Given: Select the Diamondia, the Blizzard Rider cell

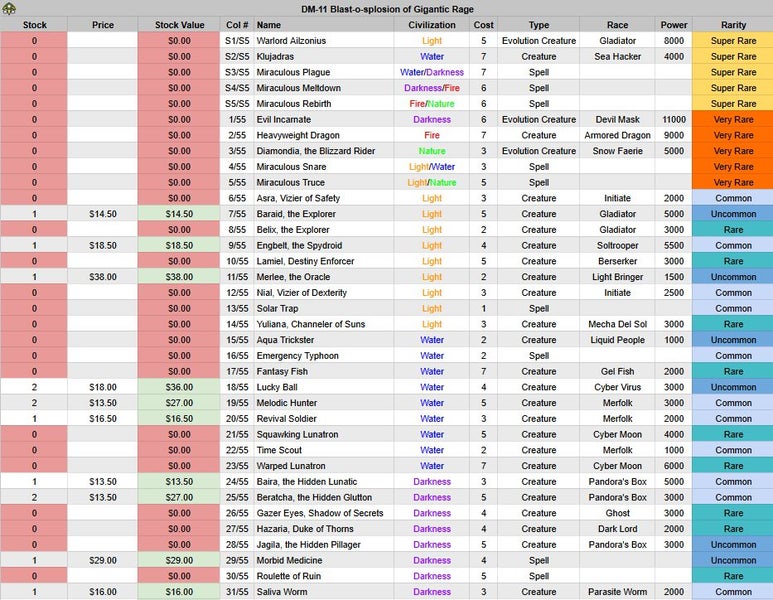Looking at the screenshot, I should [x=324, y=151].
